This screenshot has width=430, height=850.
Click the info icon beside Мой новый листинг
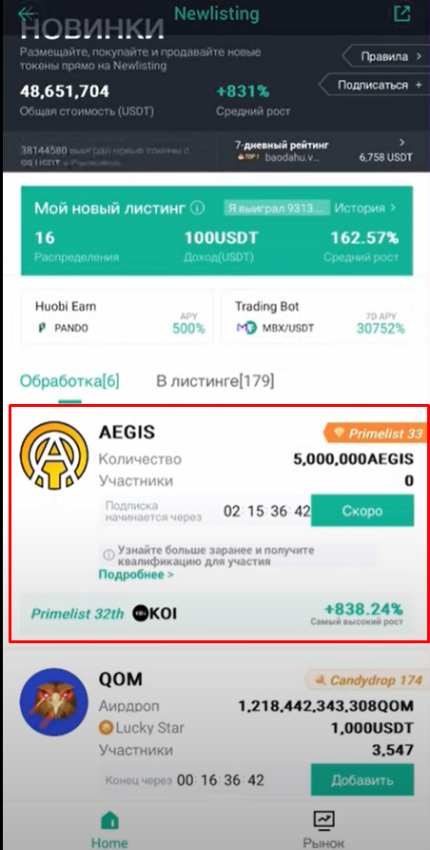(198, 208)
